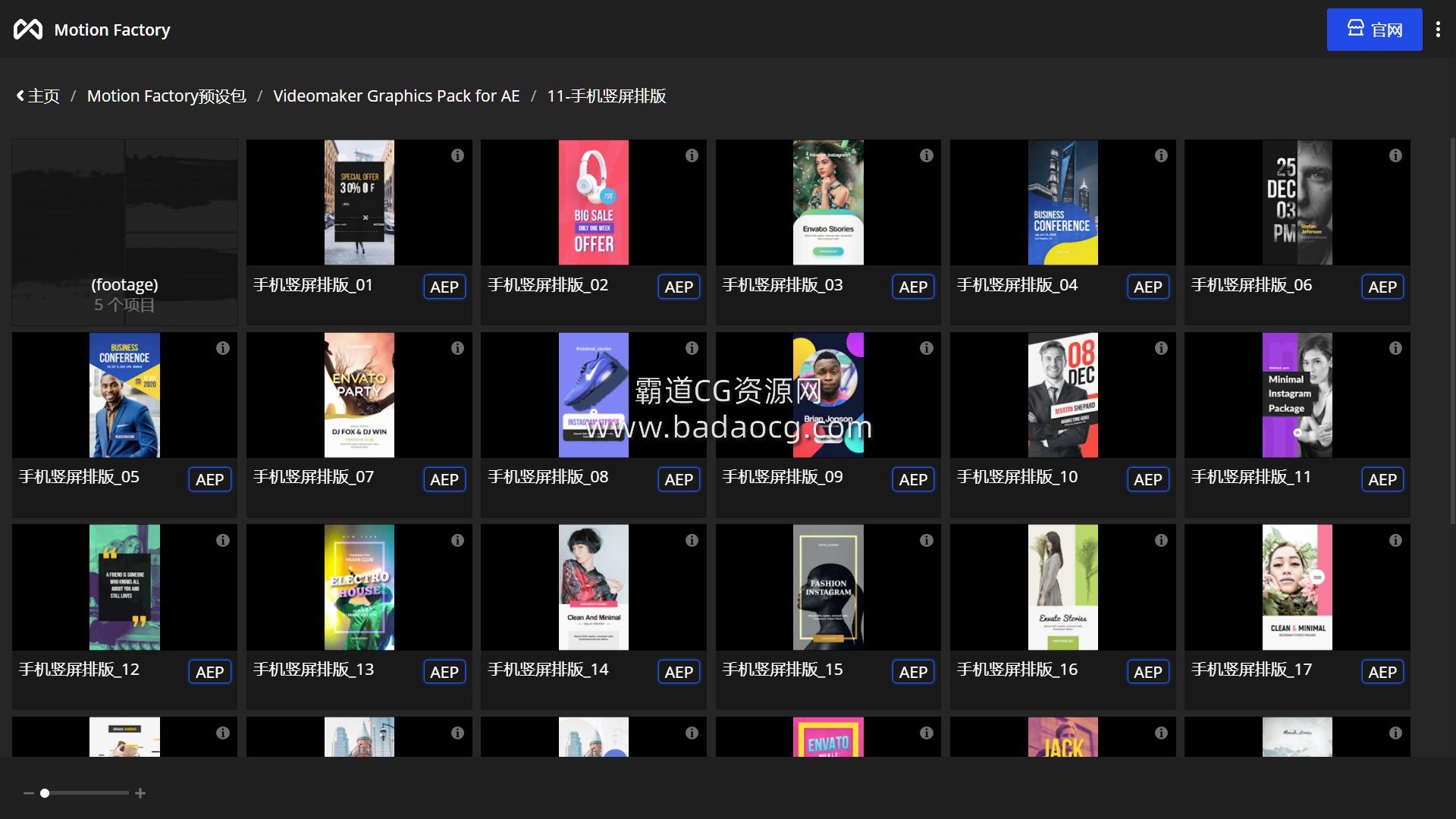This screenshot has height=819, width=1456.
Task: Click AEP button for 手机竖屏排版_03
Action: tap(913, 287)
